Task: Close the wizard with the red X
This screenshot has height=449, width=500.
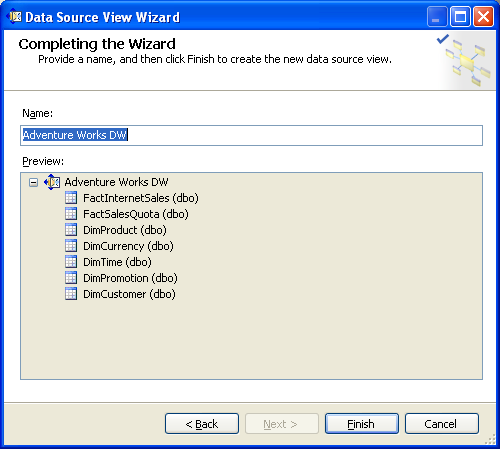Action: point(483,17)
